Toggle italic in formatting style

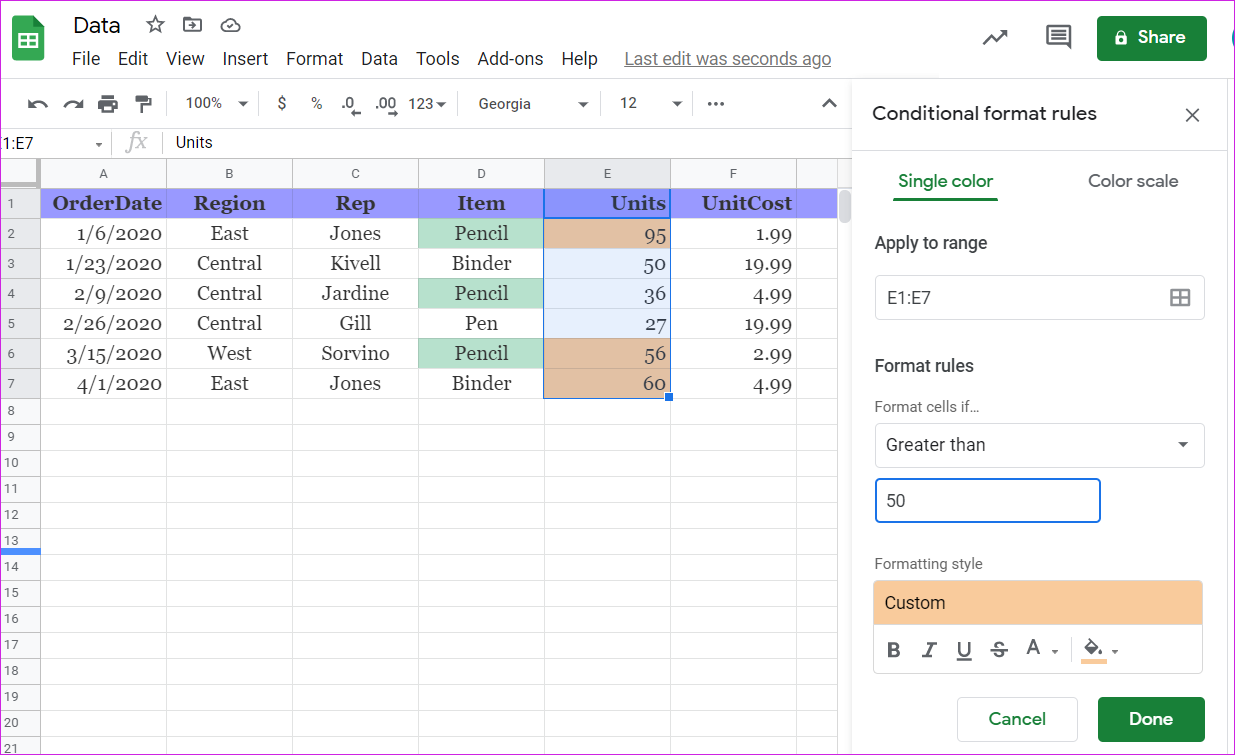click(929, 651)
